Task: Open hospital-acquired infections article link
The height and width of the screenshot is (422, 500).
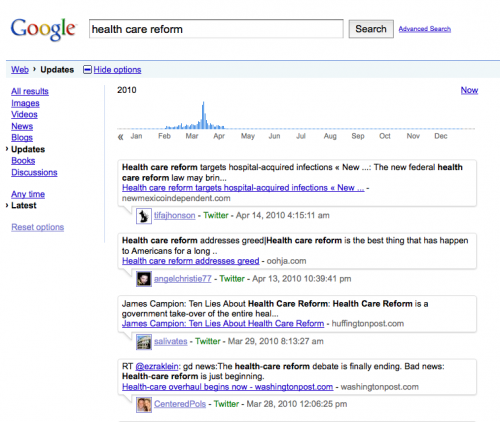Action: coord(243,188)
